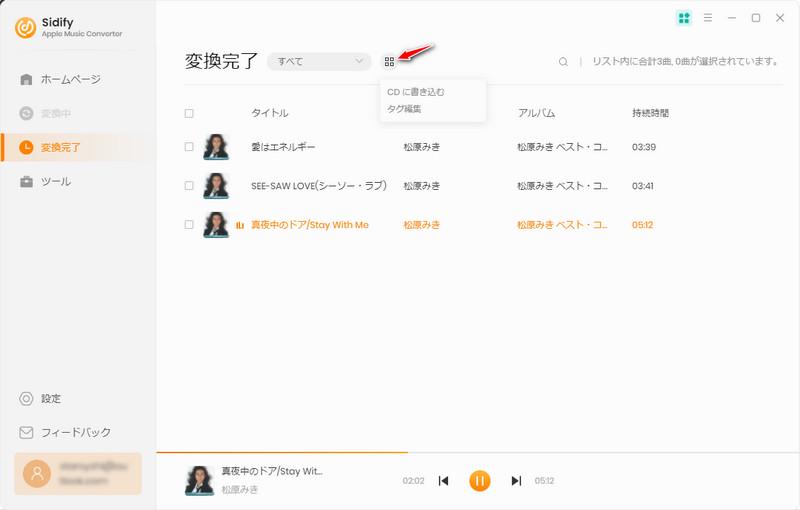Click song title SEE-SAW LOVE(シーソー・ラブ)

(319, 186)
